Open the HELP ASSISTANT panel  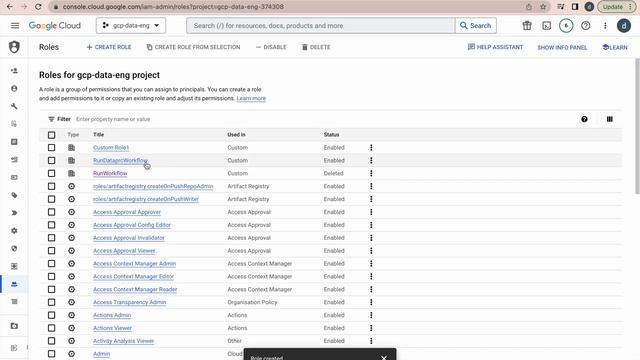(x=495, y=47)
